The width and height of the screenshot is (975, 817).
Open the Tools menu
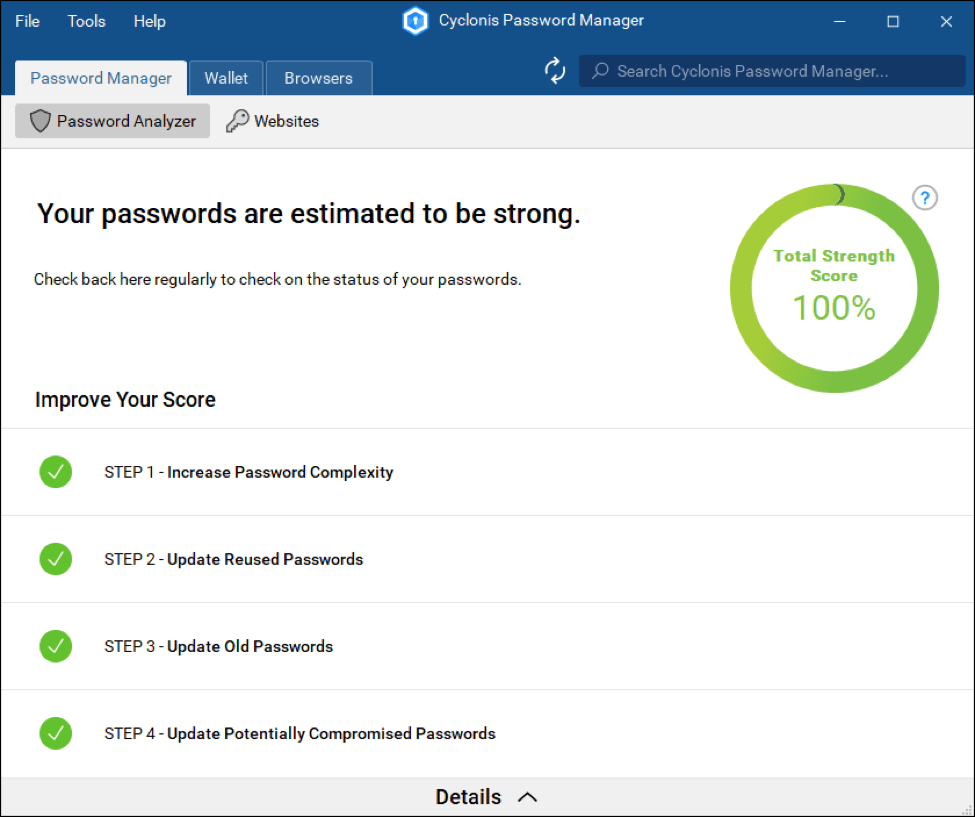86,20
